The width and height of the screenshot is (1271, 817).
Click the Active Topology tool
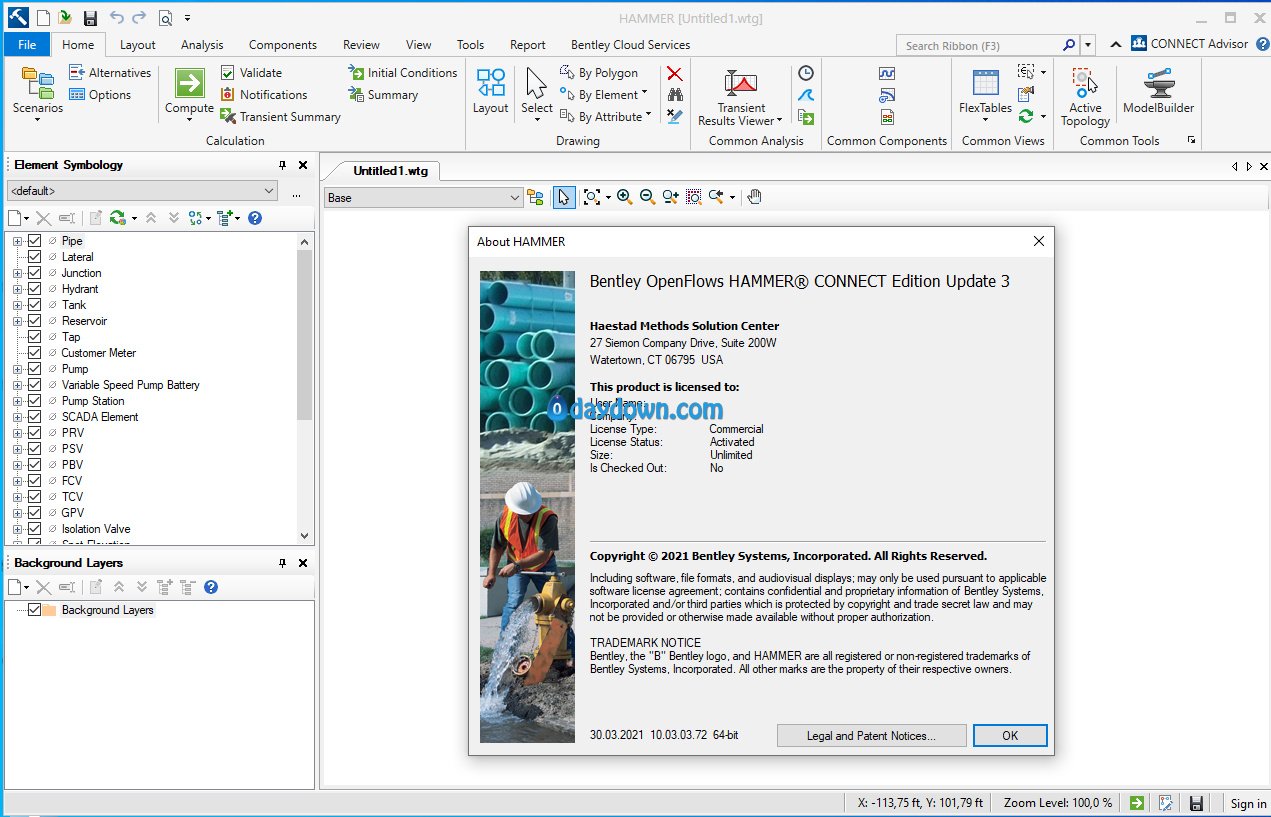tap(1085, 97)
